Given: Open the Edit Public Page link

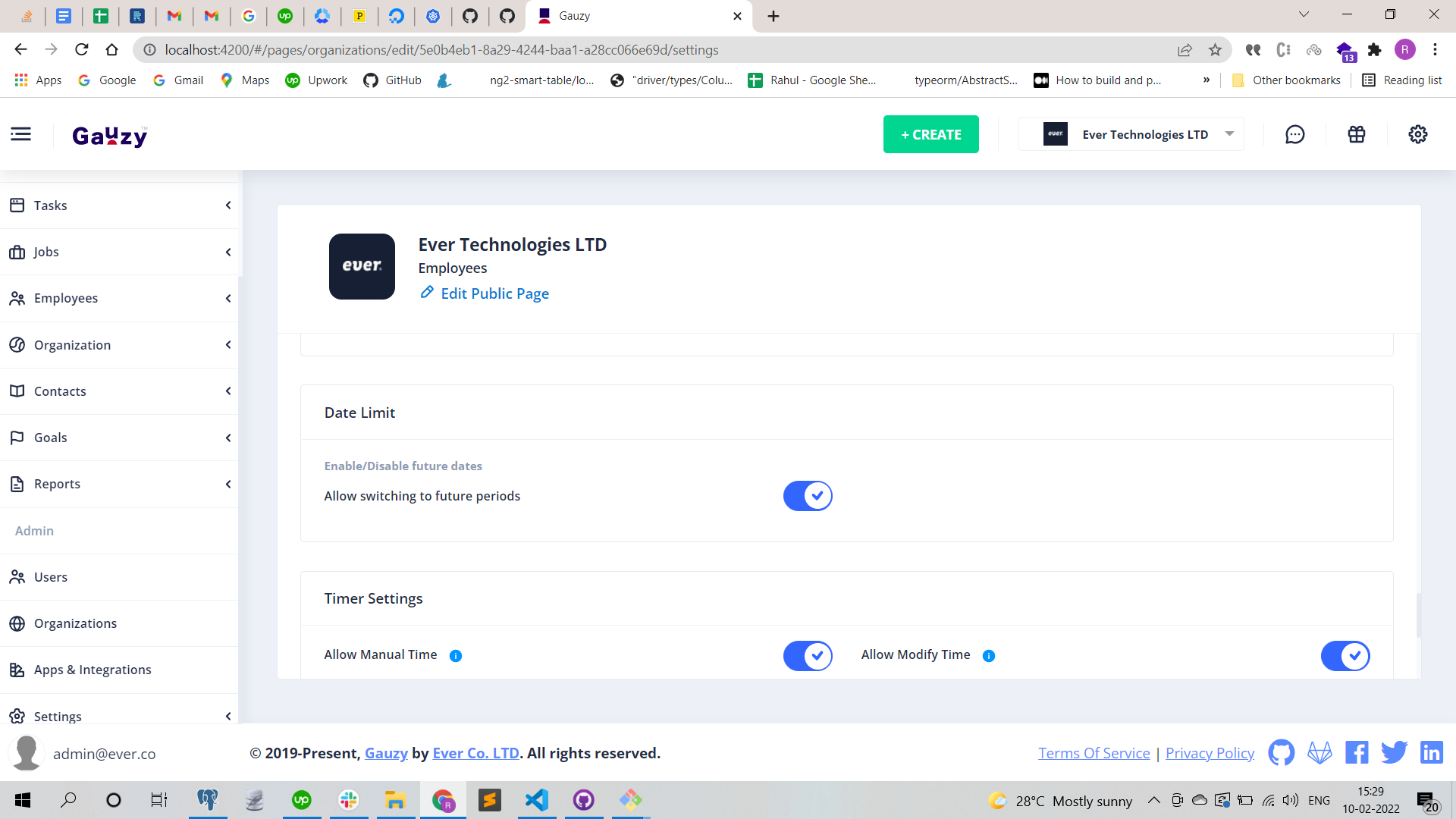Looking at the screenshot, I should click(x=494, y=293).
